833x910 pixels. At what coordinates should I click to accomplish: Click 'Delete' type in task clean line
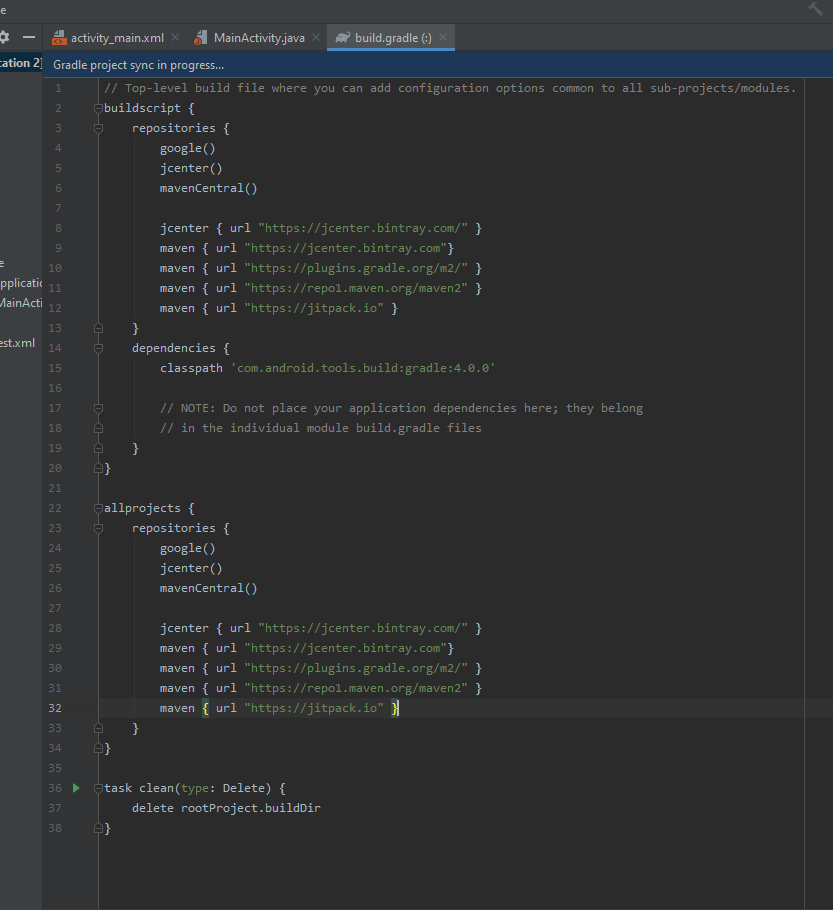[x=243, y=788]
